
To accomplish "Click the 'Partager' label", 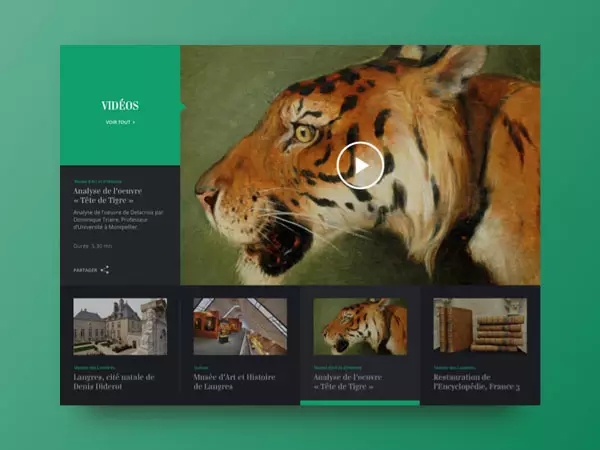I will 85,270.
